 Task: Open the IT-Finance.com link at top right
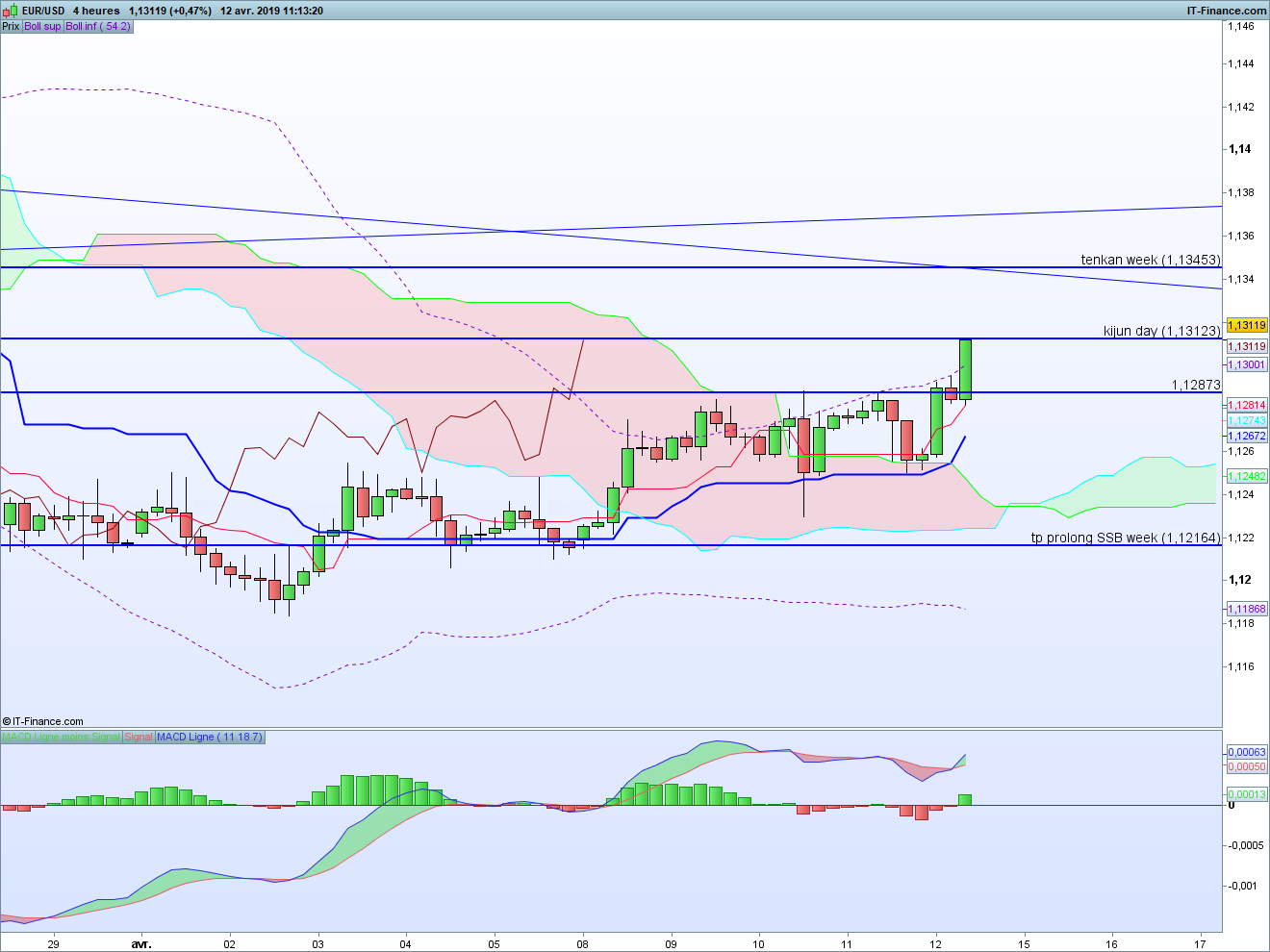coord(1227,11)
